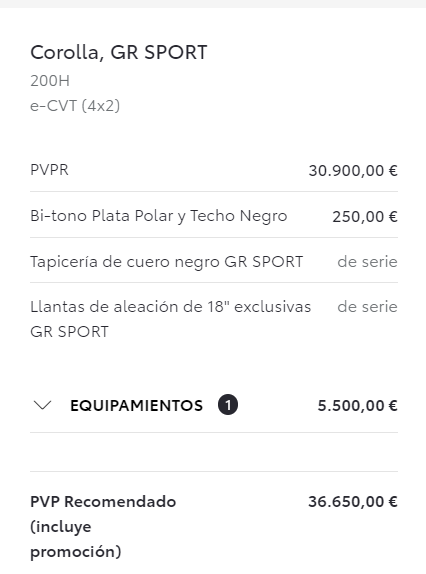This screenshot has width=426, height=574.
Task: Click the GR SPORT second line of Llantas
Action: pos(69,332)
